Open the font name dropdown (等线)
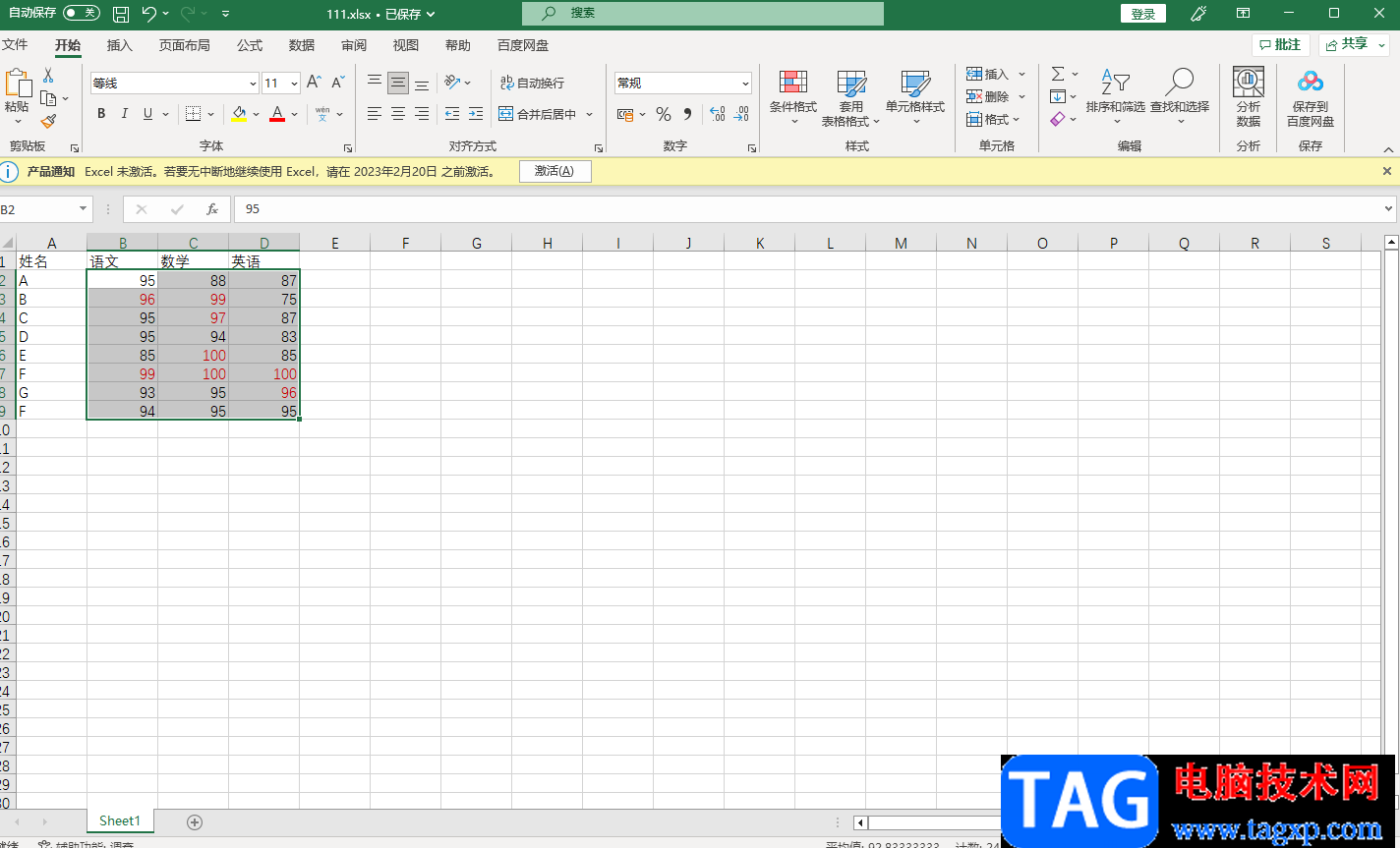The image size is (1400, 848). (x=253, y=84)
